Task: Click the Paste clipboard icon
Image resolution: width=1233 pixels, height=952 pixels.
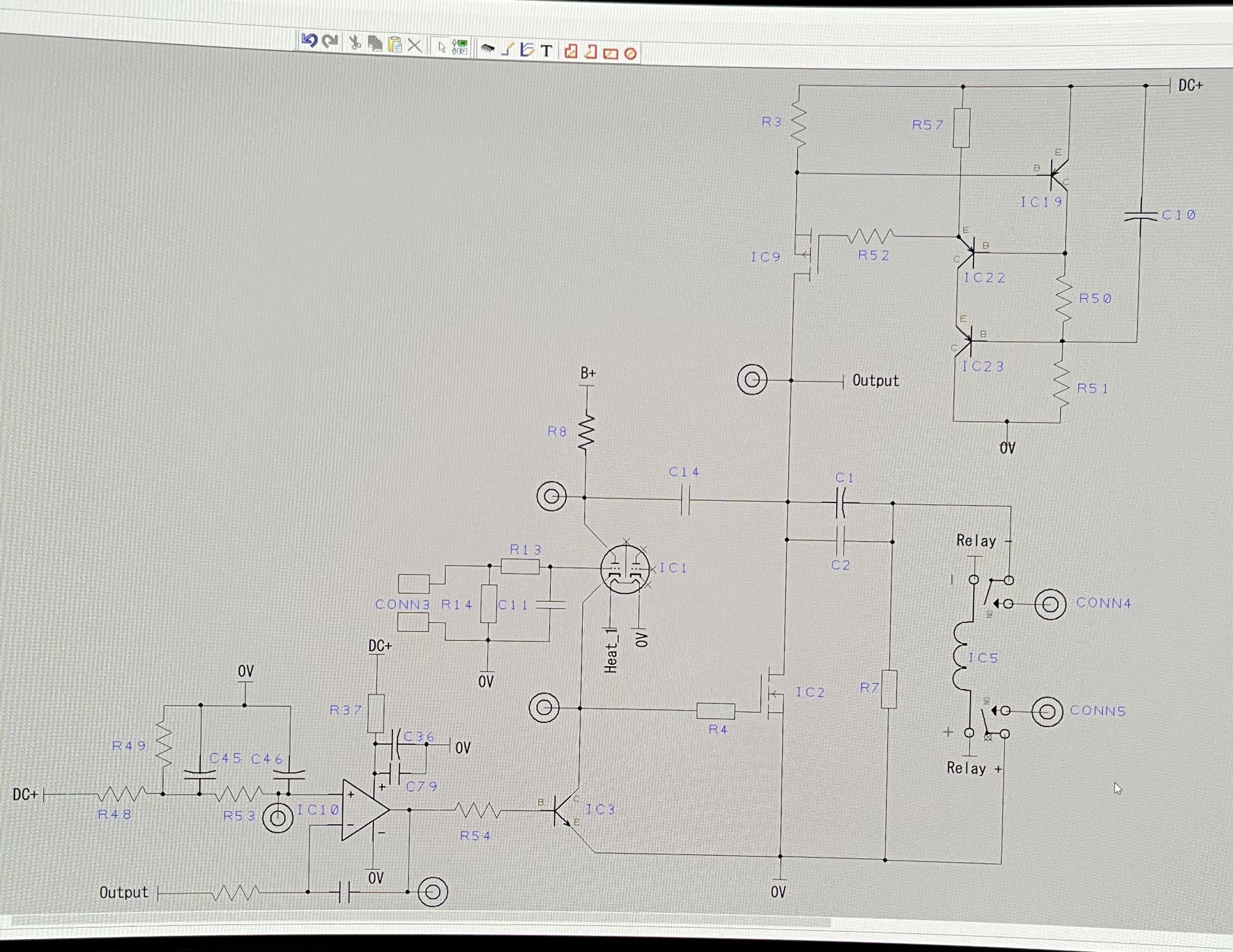Action: coord(395,45)
